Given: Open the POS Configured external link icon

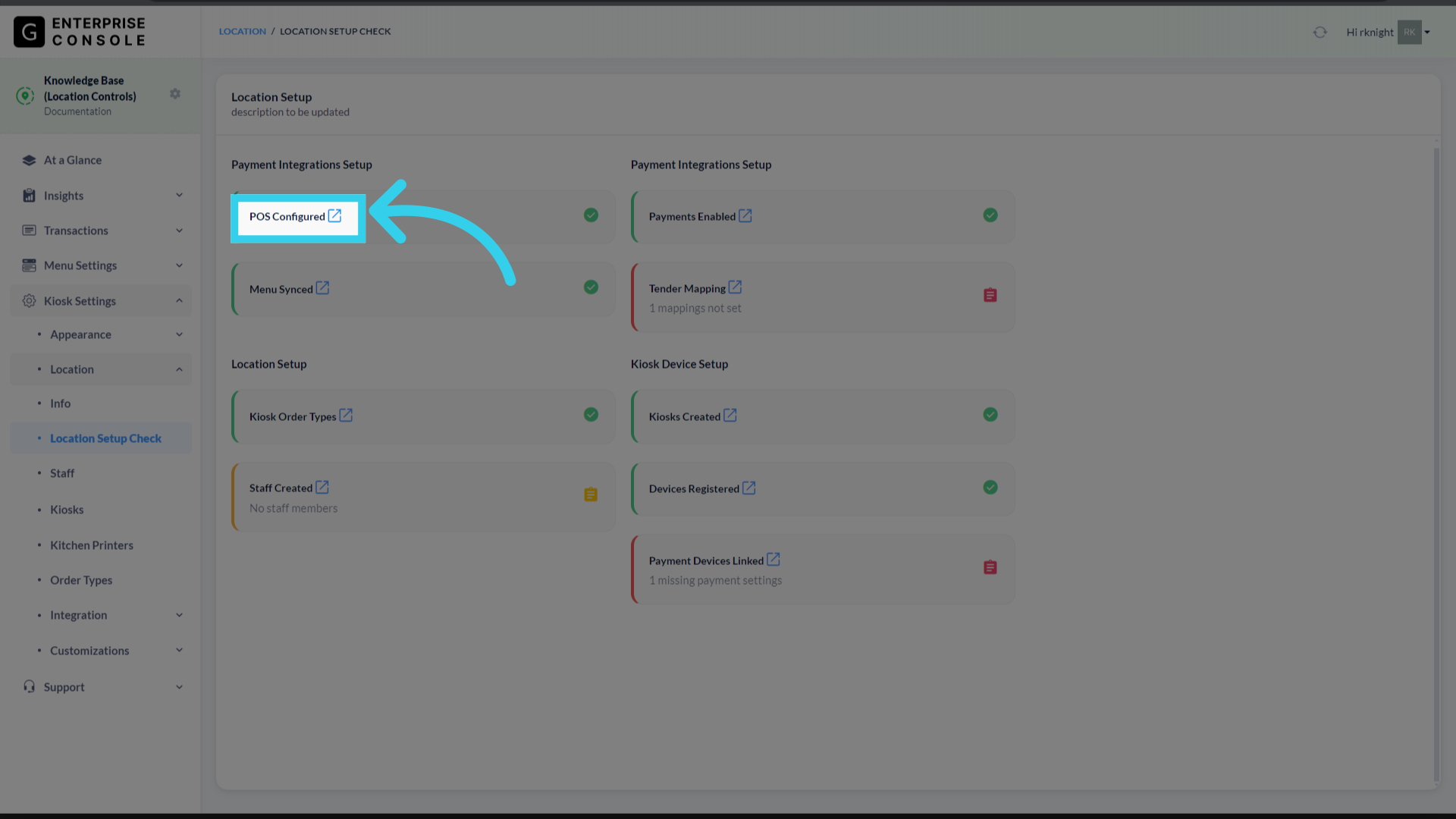Looking at the screenshot, I should [x=334, y=215].
